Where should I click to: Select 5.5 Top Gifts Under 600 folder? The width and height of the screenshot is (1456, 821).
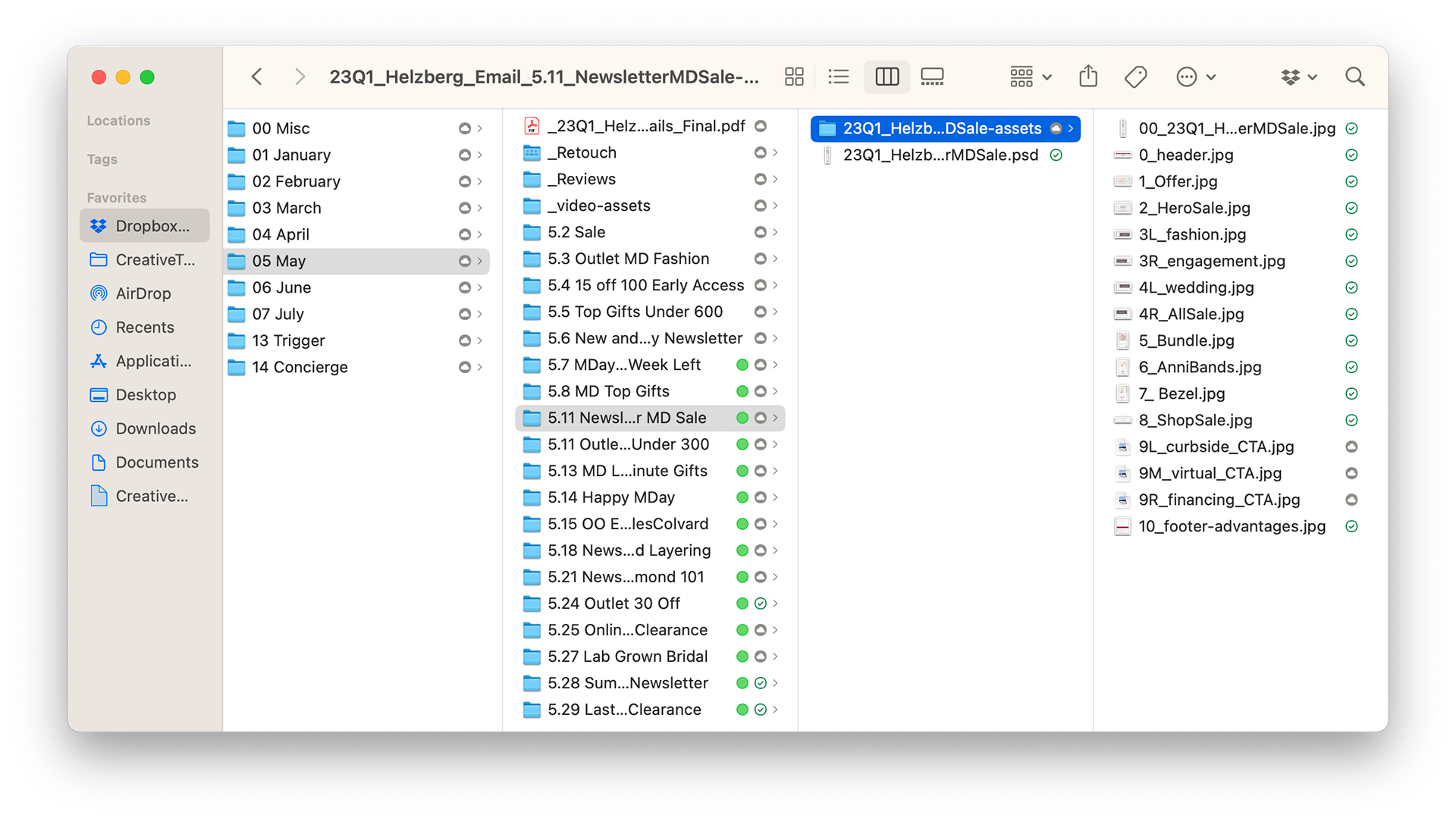[650, 312]
